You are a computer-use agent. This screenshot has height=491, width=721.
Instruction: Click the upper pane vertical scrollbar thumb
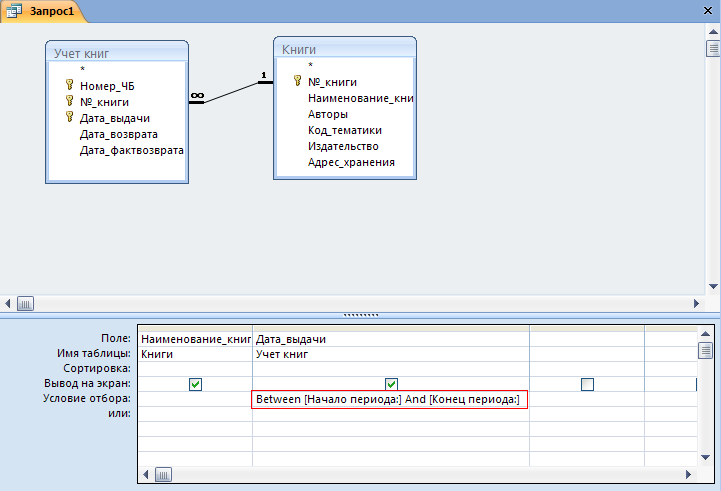(713, 49)
